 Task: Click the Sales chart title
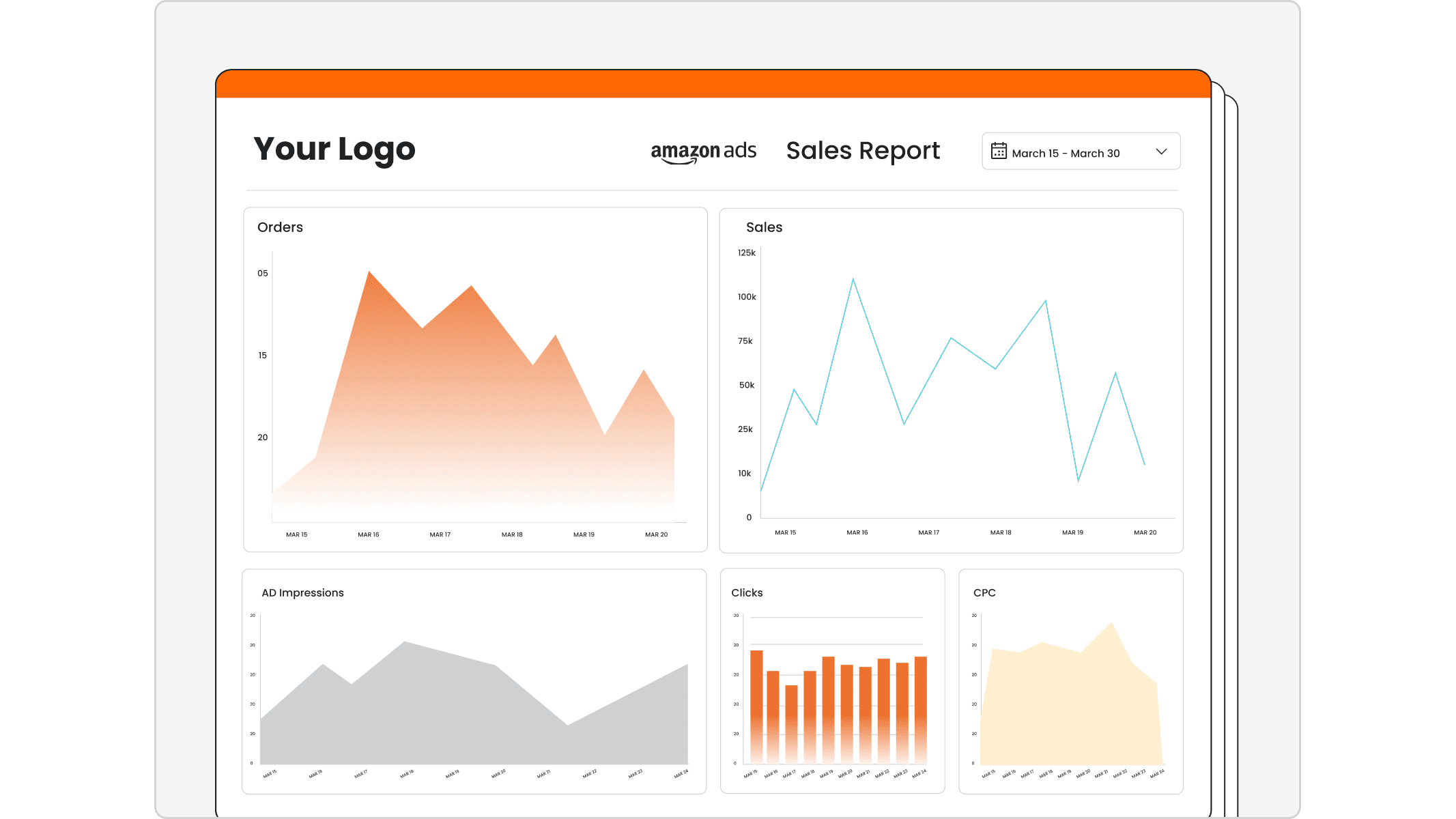point(764,227)
